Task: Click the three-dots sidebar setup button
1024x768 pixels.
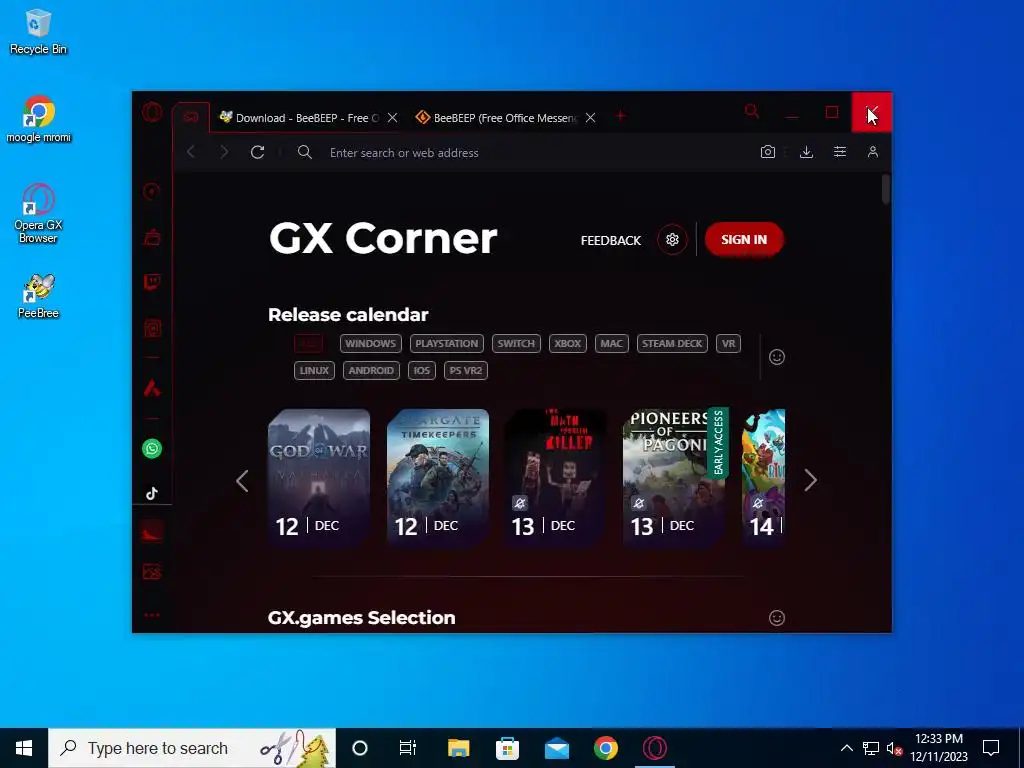Action: click(152, 615)
